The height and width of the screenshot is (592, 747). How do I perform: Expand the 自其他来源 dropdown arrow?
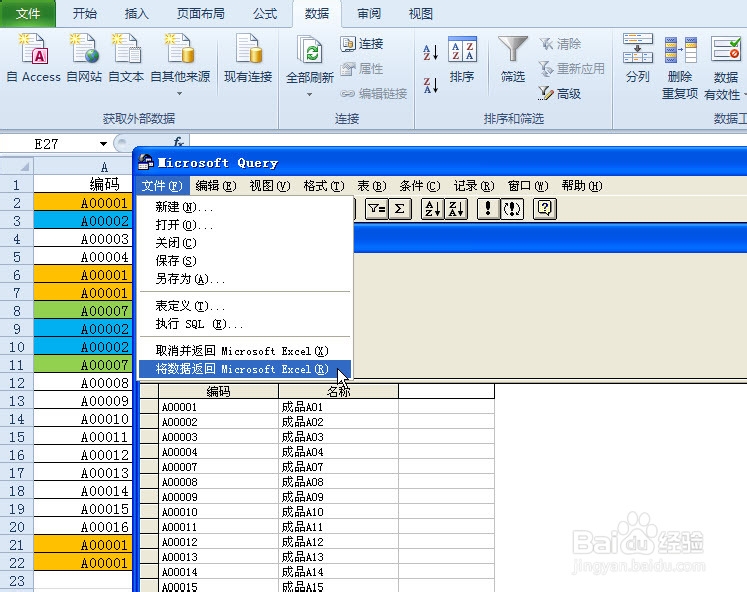(x=180, y=94)
